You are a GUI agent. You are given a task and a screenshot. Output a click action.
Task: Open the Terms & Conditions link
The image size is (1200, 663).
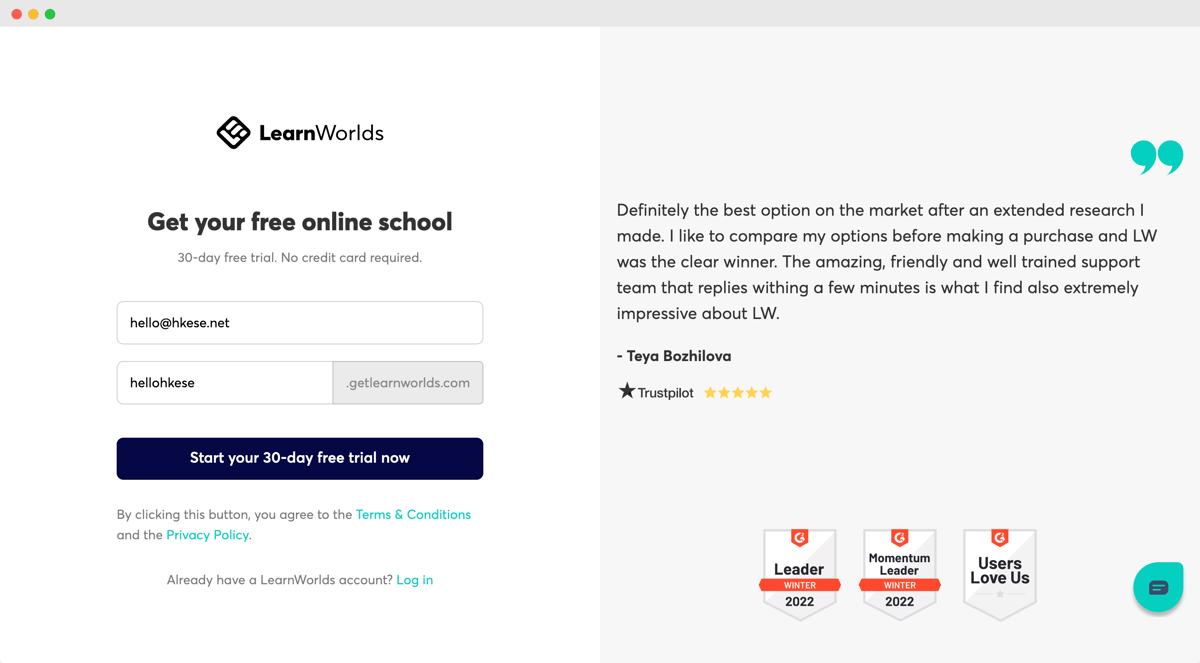[413, 514]
